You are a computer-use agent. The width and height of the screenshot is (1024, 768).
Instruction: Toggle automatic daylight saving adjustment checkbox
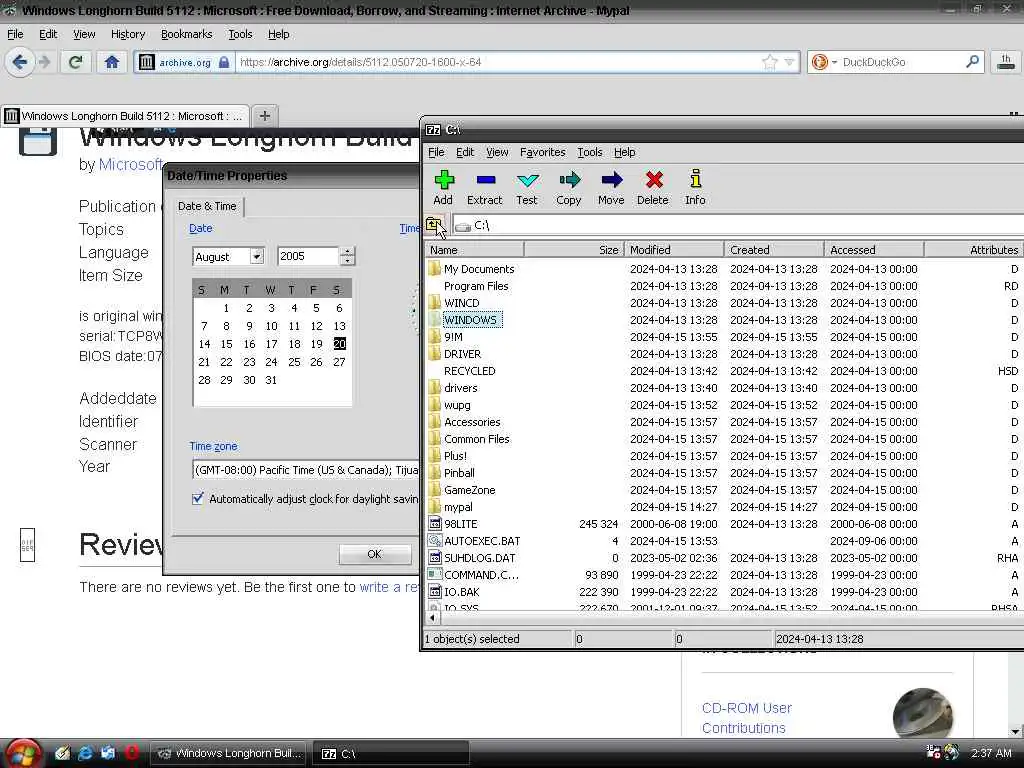[198, 499]
